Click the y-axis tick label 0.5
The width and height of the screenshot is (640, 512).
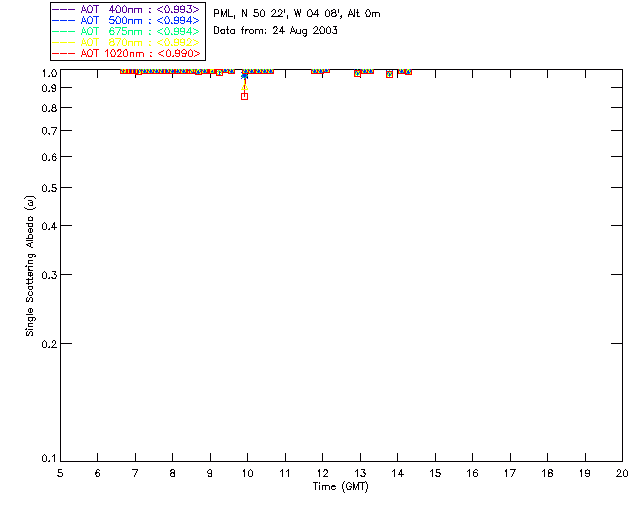(49, 188)
